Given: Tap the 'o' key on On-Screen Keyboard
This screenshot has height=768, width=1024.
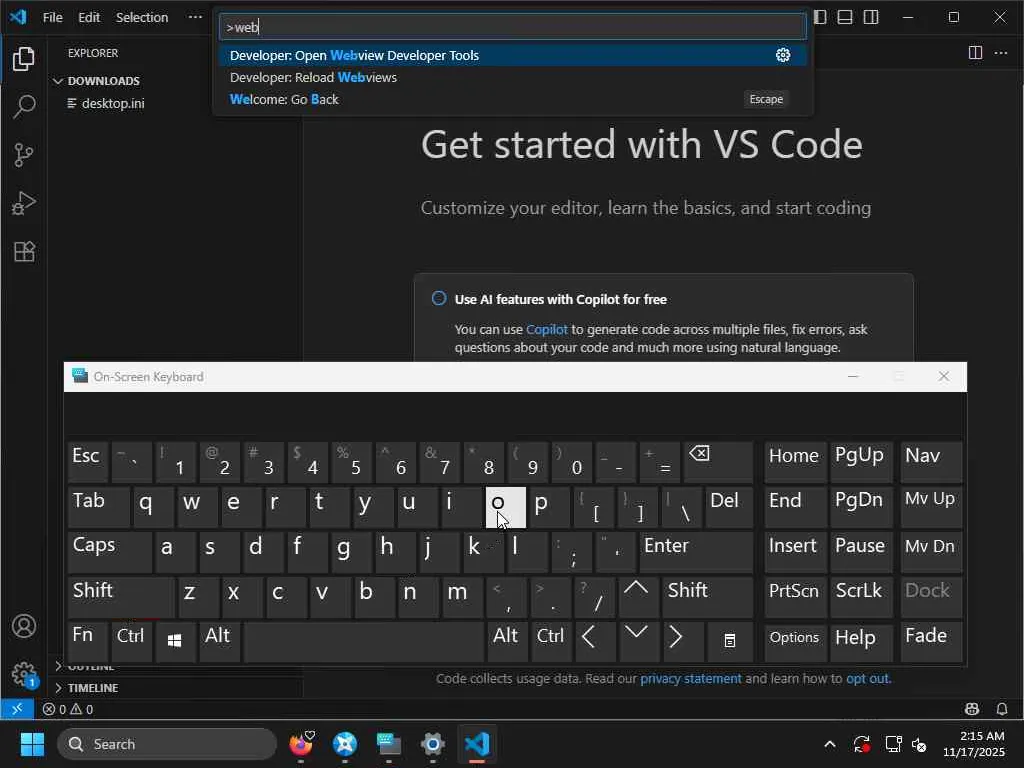Looking at the screenshot, I should 505,507.
